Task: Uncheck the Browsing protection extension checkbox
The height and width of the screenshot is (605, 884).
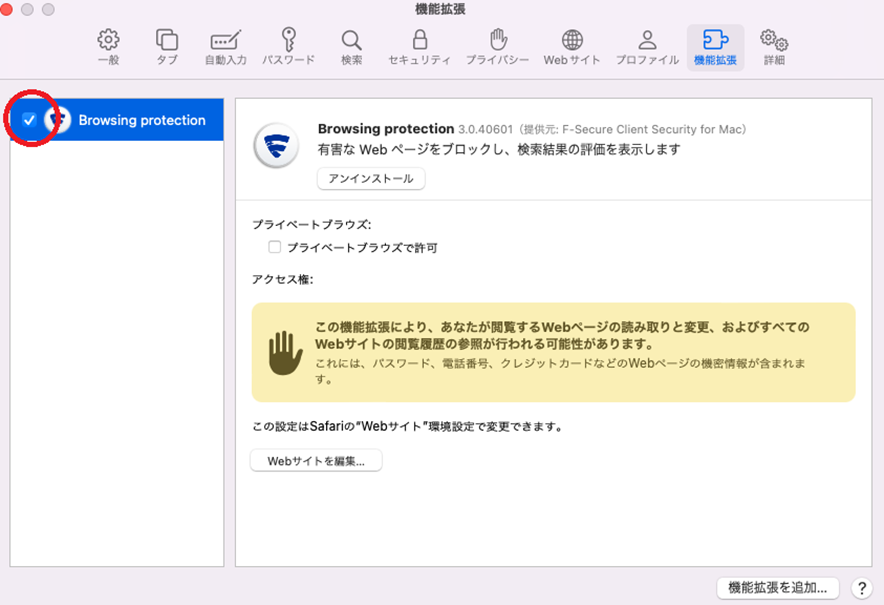Action: [x=29, y=120]
